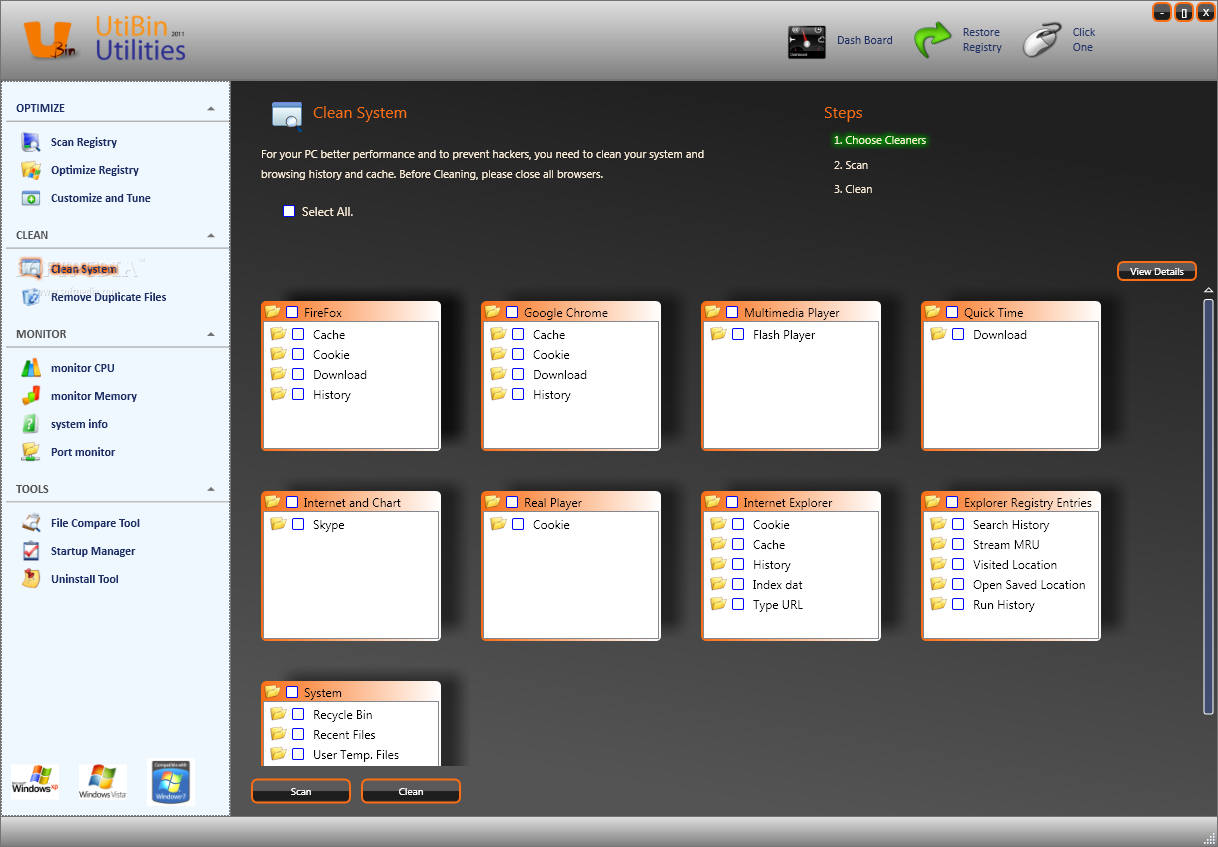
Task: Click the Windows 7 compatibility badge
Action: [170, 781]
